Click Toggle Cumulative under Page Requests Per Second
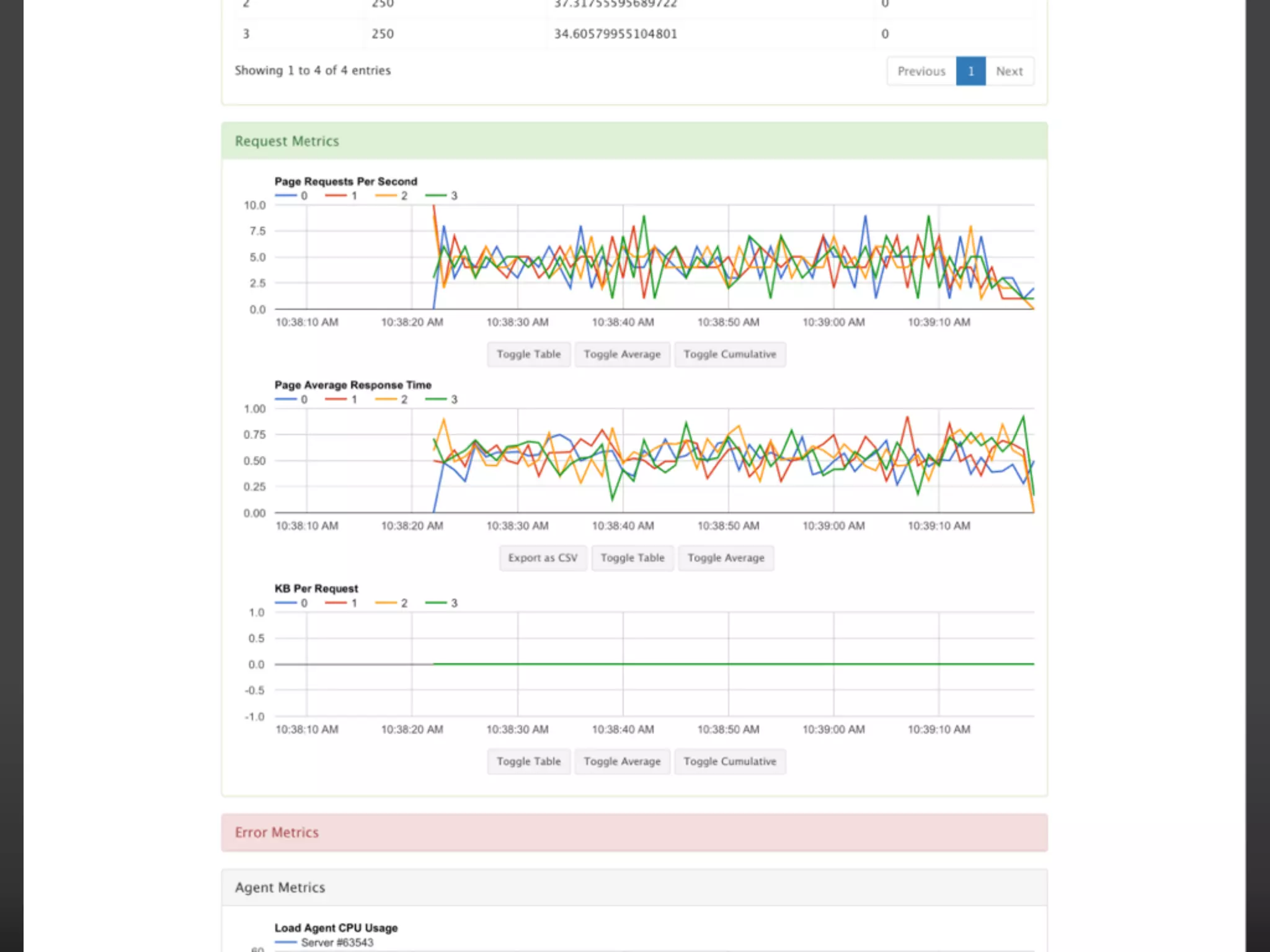 click(x=729, y=354)
